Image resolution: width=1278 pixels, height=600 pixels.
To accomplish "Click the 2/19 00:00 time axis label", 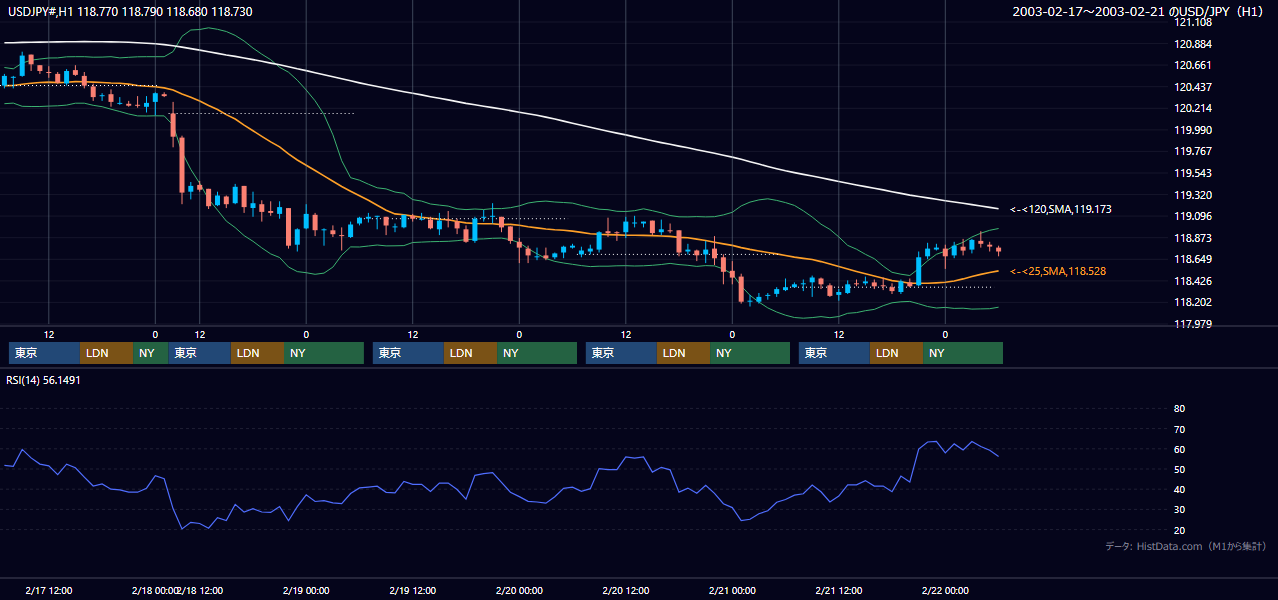I will tap(306, 591).
